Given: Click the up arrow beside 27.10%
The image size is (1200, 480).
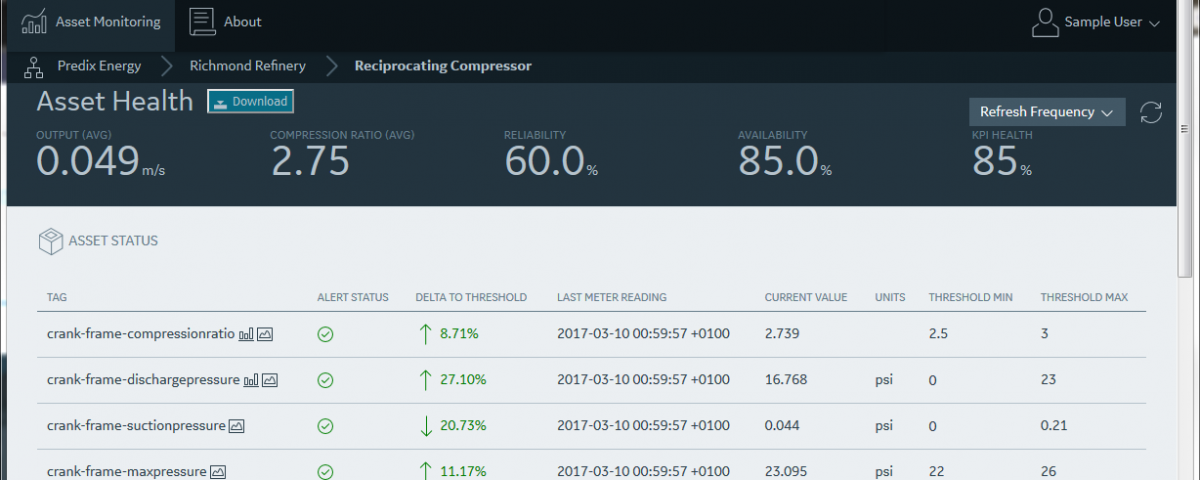Looking at the screenshot, I should [425, 380].
